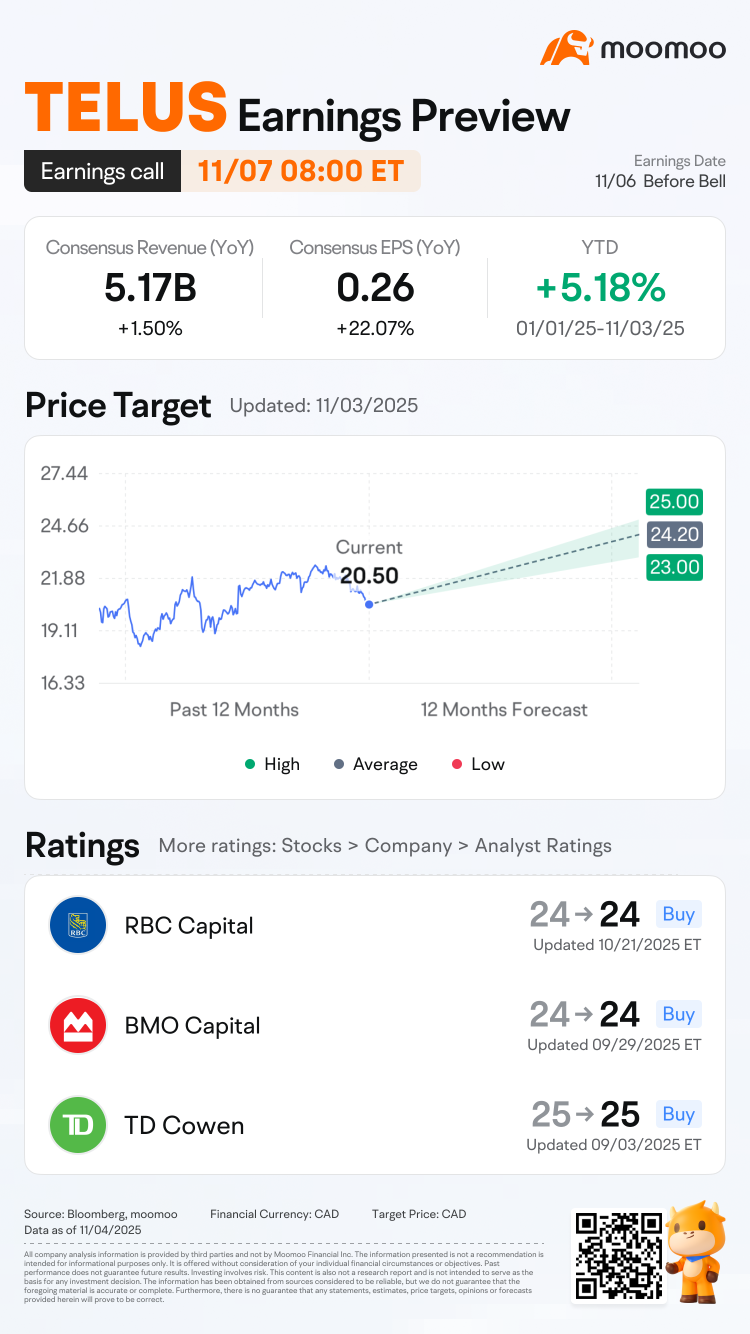The image size is (750, 1334).
Task: Click the YTD +5.18% value
Action: pyautogui.click(x=600, y=288)
